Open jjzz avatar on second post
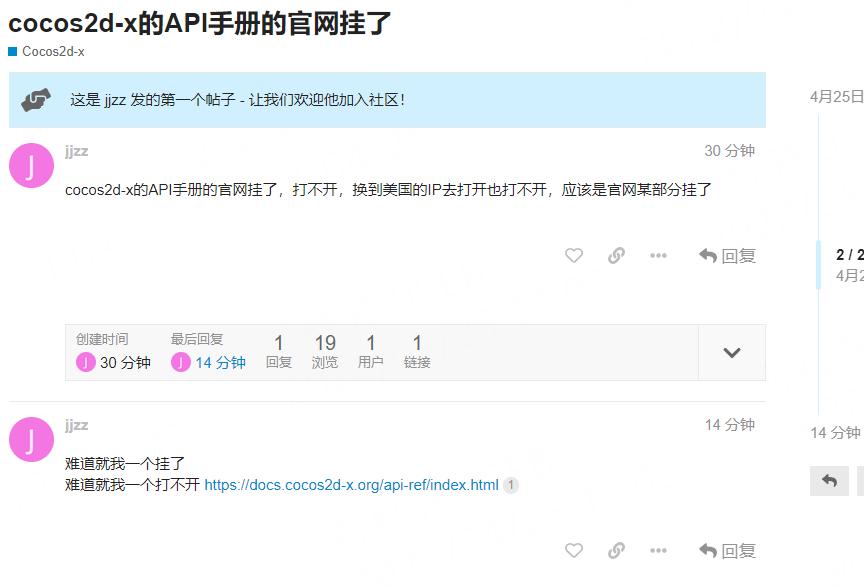This screenshot has width=864, height=587. tap(31, 439)
